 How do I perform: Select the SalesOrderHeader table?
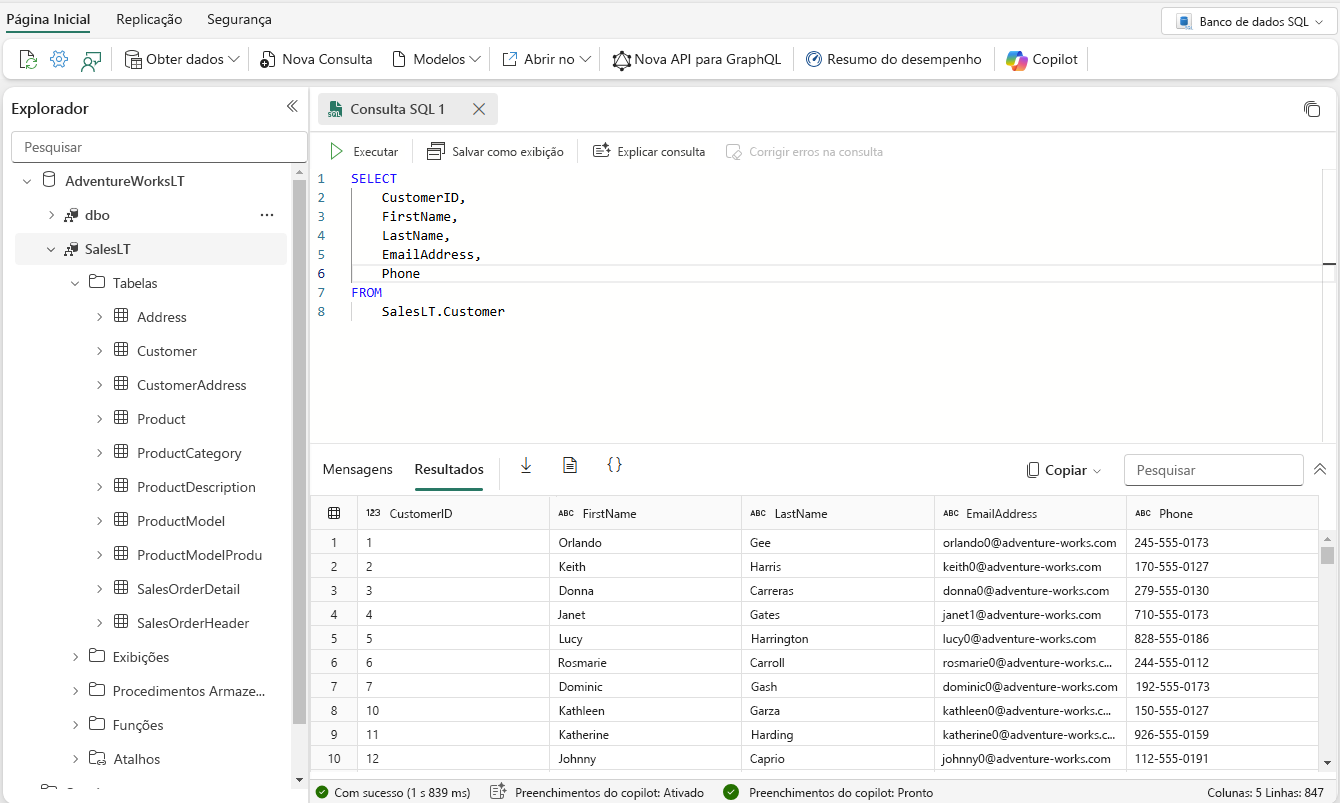pos(193,623)
